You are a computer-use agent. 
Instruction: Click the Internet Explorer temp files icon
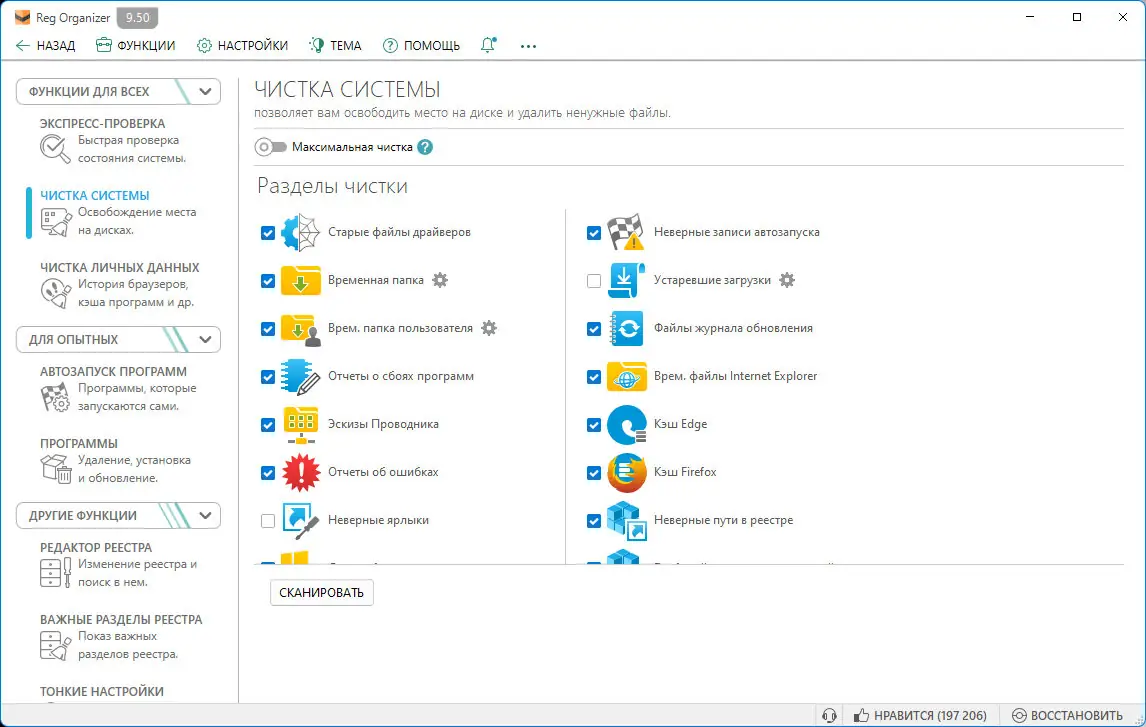tap(626, 376)
